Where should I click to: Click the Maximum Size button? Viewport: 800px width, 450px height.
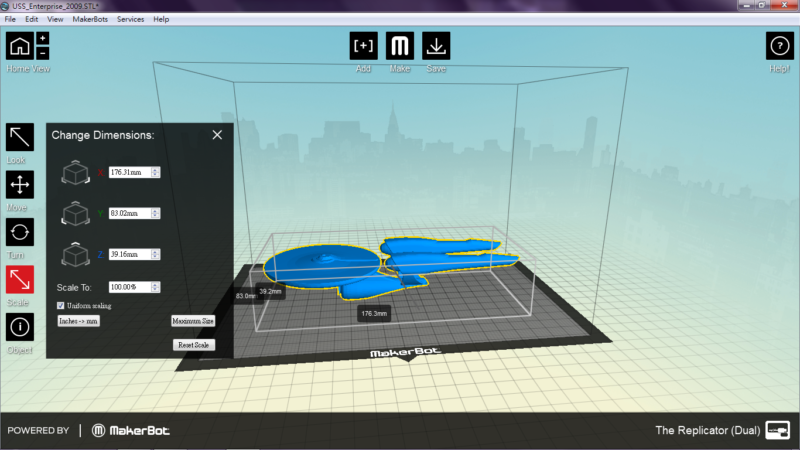(193, 321)
